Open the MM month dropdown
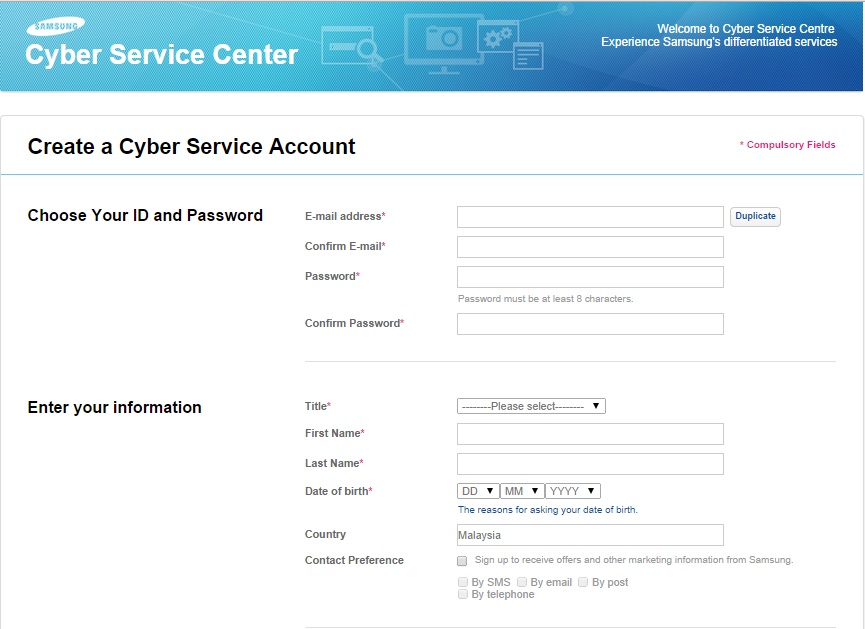The image size is (865, 629). (522, 491)
